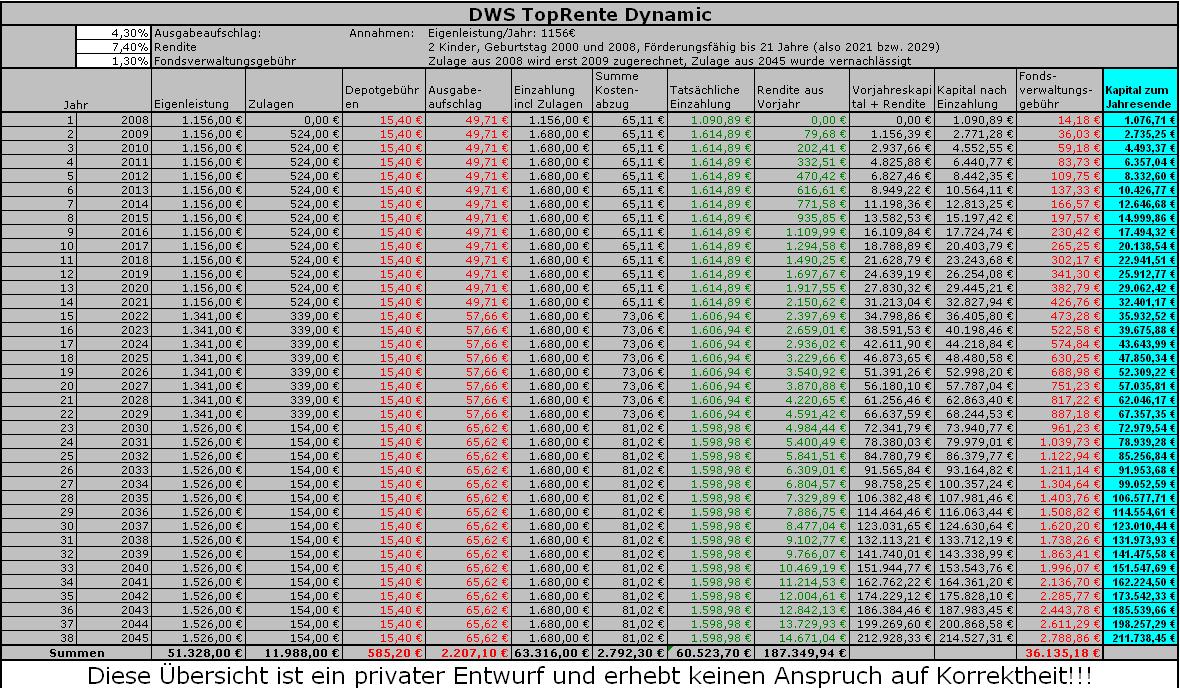Click the year-end capital cell '67.357,35 €'
The height and width of the screenshot is (688, 1180).
[x=1140, y=414]
